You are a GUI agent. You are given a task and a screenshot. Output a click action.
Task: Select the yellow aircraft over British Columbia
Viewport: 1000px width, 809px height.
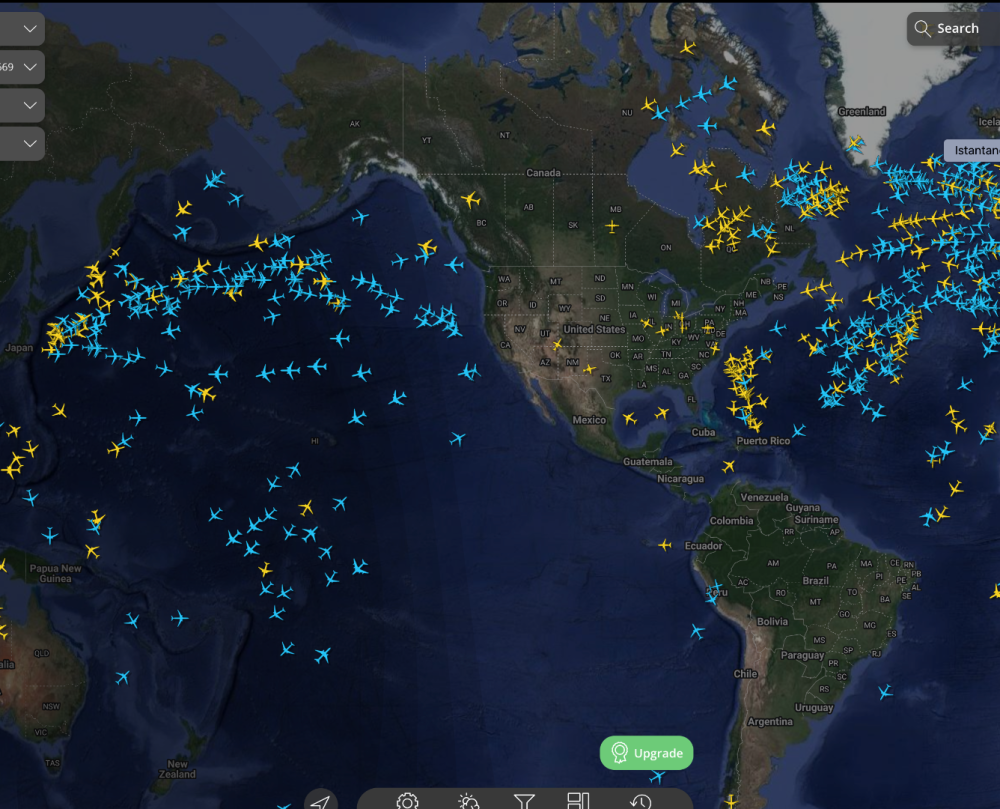(470, 200)
